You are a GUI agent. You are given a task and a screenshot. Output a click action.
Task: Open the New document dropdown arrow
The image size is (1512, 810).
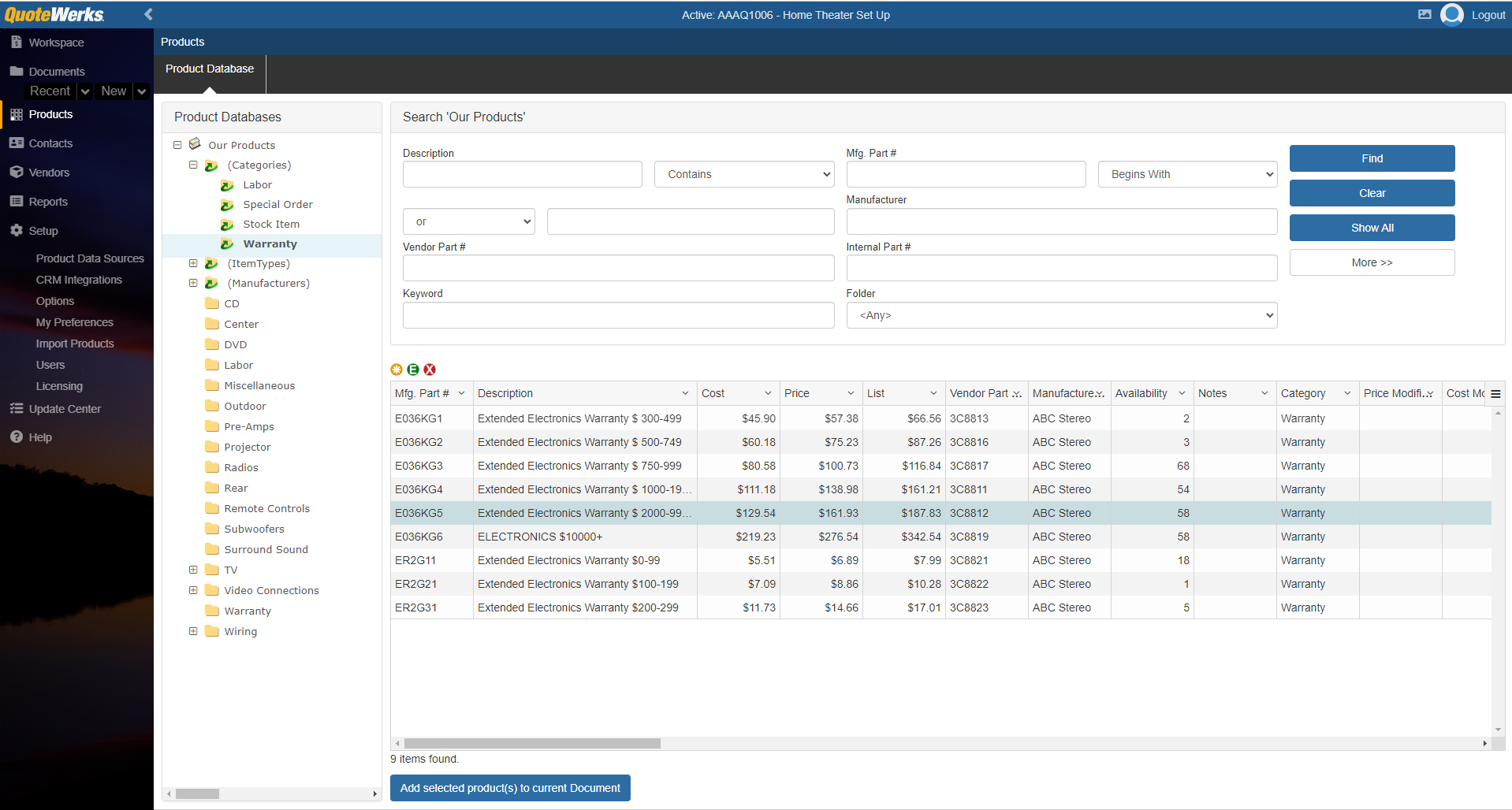(x=142, y=91)
